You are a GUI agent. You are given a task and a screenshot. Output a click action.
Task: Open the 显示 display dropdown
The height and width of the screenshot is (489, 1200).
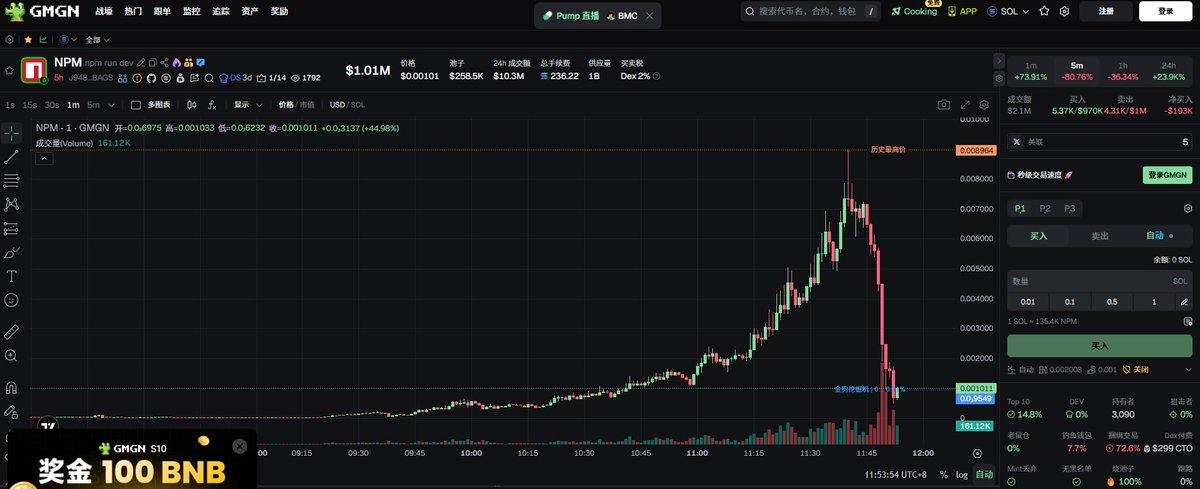(248, 104)
